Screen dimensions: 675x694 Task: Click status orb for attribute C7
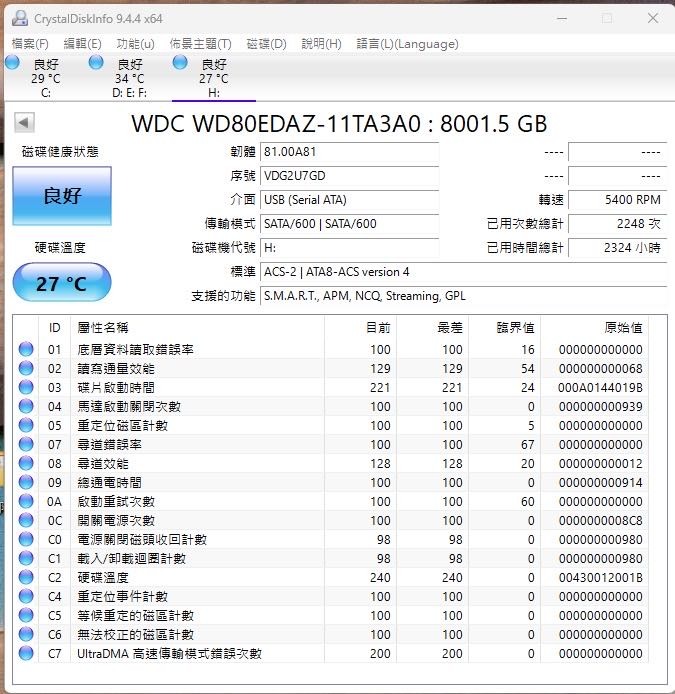[x=26, y=654]
